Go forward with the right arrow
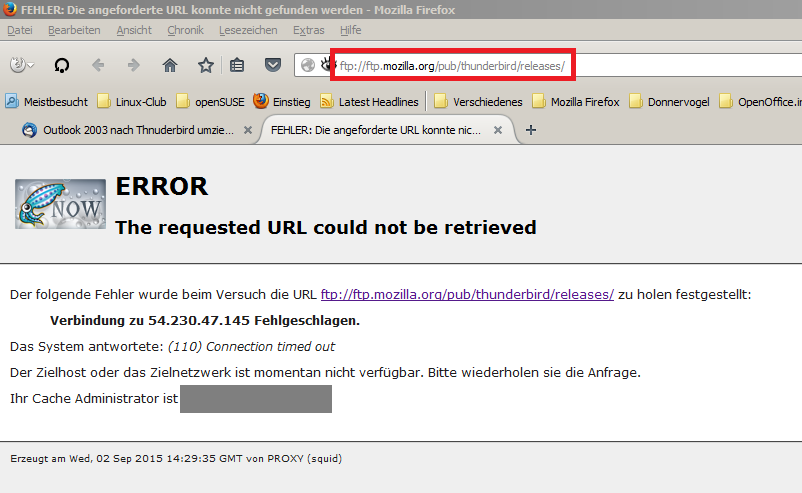The height and width of the screenshot is (493, 802). point(133,65)
